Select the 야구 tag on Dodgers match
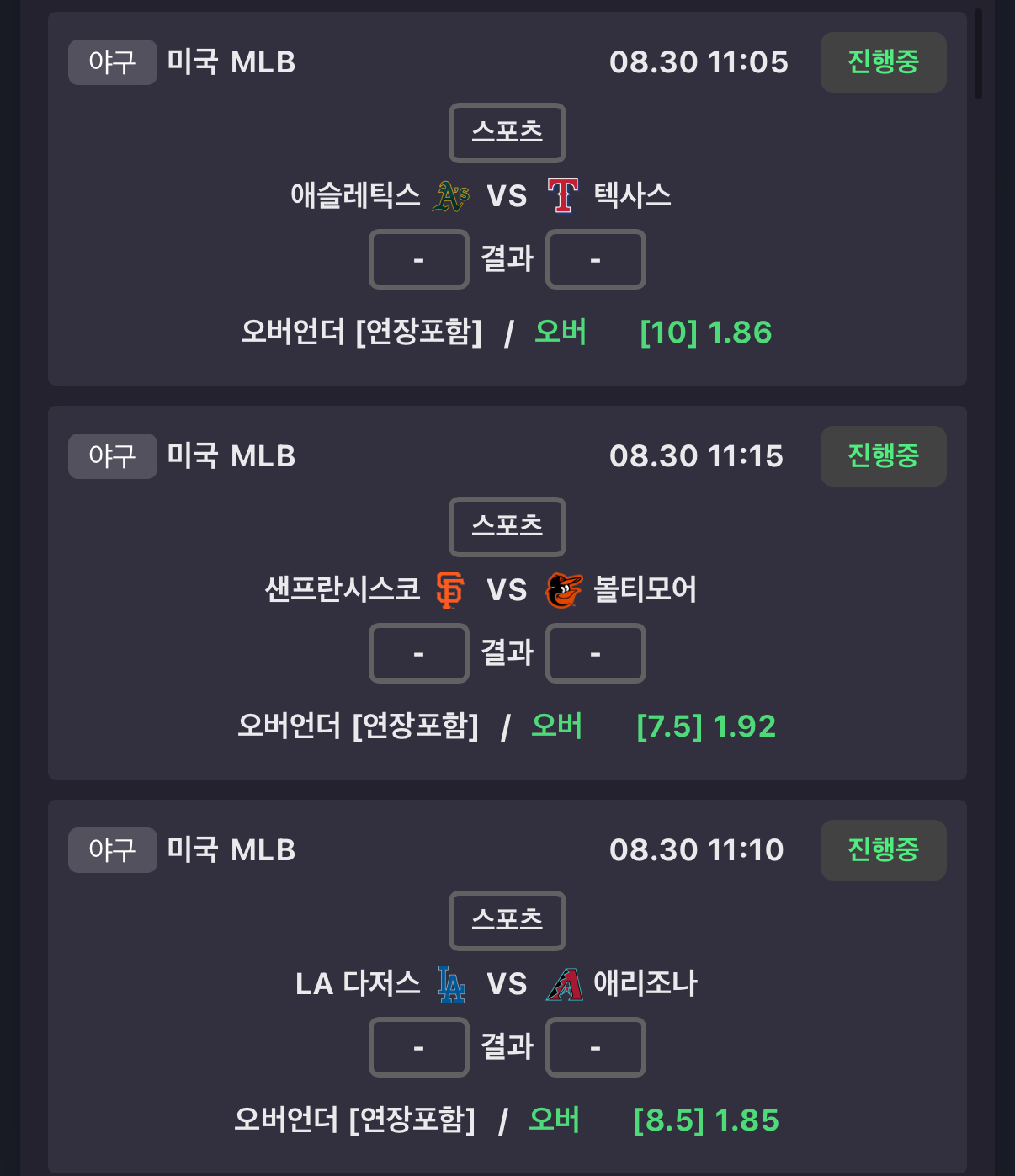 [113, 850]
